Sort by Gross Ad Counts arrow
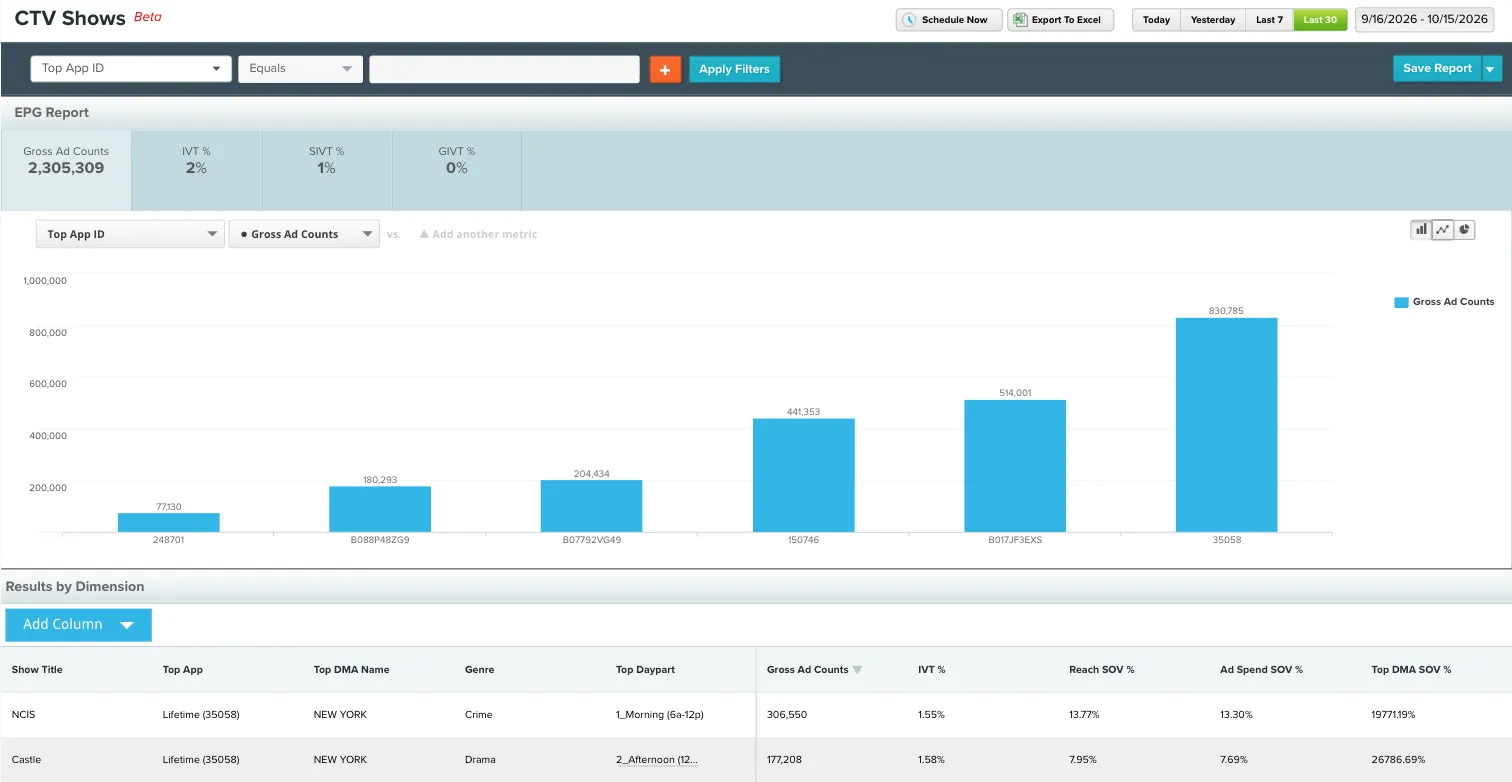1512x782 pixels. (857, 670)
